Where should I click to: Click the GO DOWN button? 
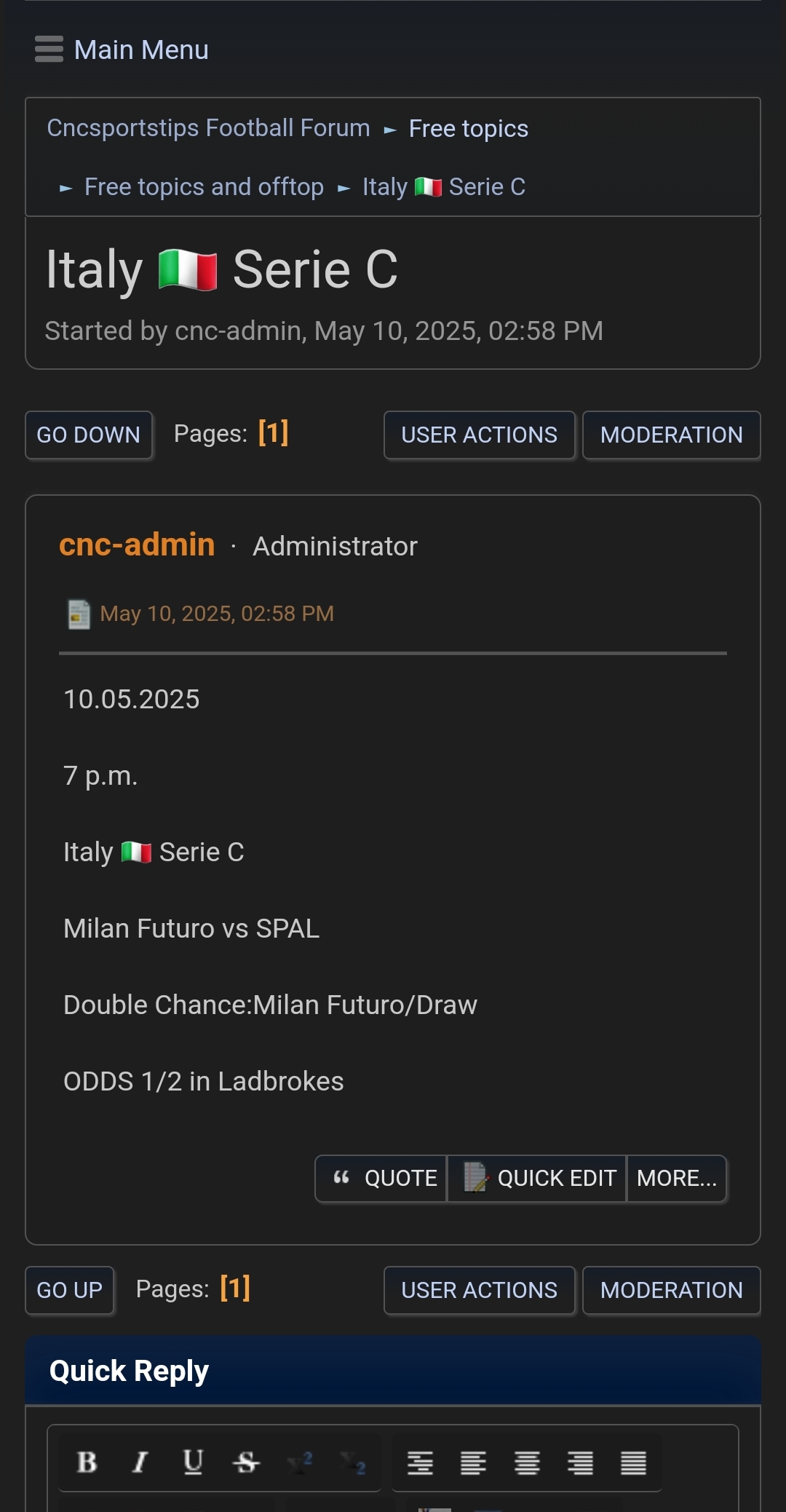89,435
